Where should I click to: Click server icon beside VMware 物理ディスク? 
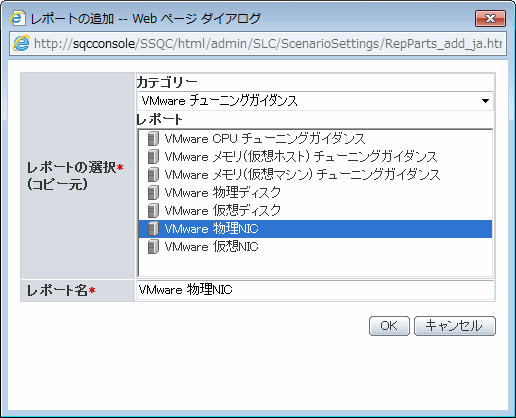153,193
